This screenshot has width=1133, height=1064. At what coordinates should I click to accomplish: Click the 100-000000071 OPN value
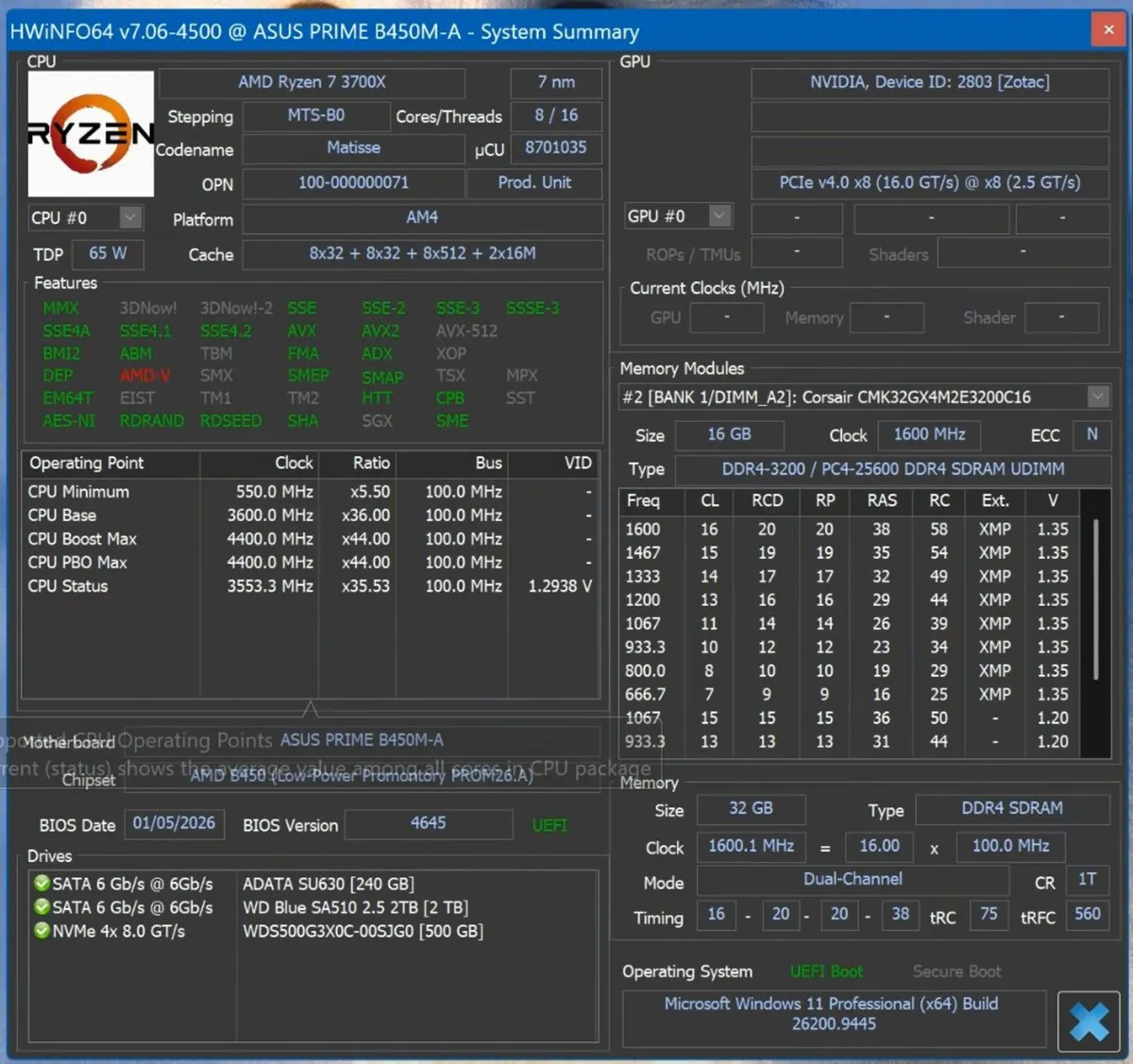coord(354,183)
